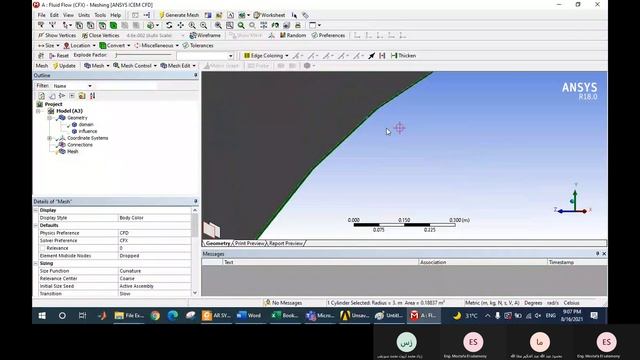This screenshot has height=360, width=640.
Task: Open the Convert dropdown
Action: point(115,46)
